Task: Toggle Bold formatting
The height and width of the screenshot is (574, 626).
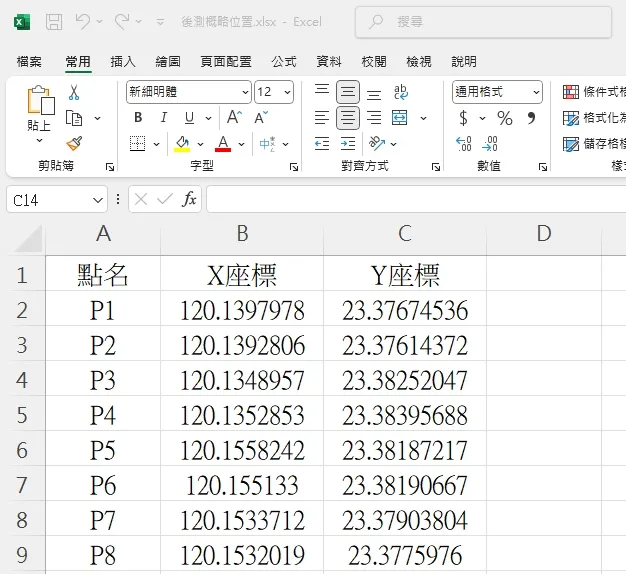Action: pos(138,117)
